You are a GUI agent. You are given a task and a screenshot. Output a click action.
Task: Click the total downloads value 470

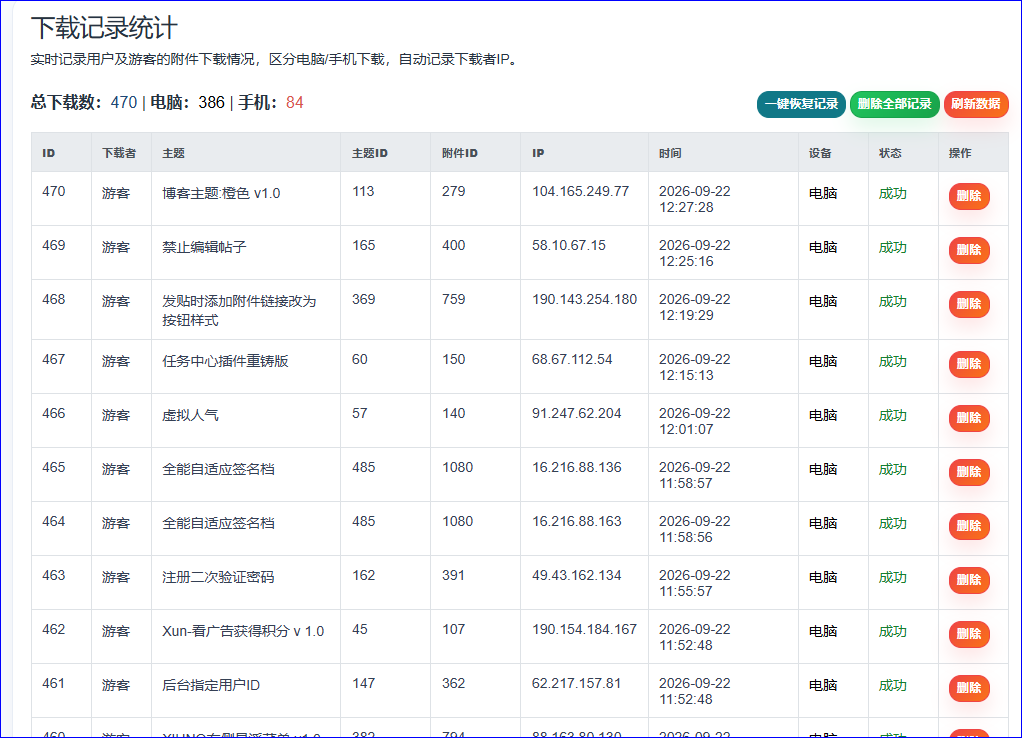click(x=124, y=103)
